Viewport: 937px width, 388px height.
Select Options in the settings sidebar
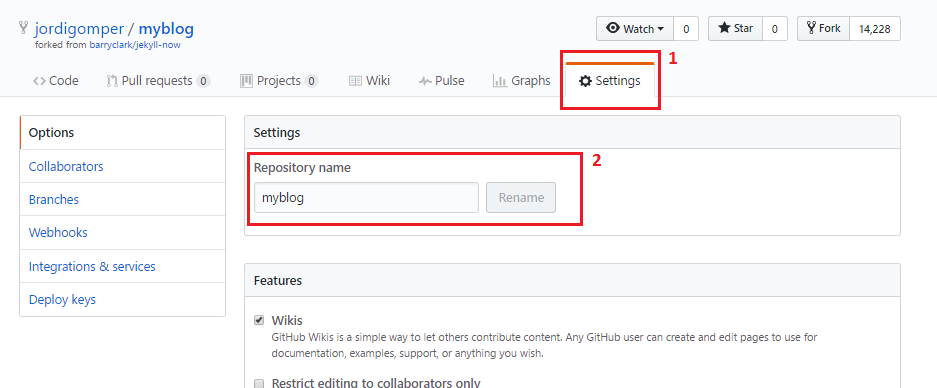tap(123, 133)
